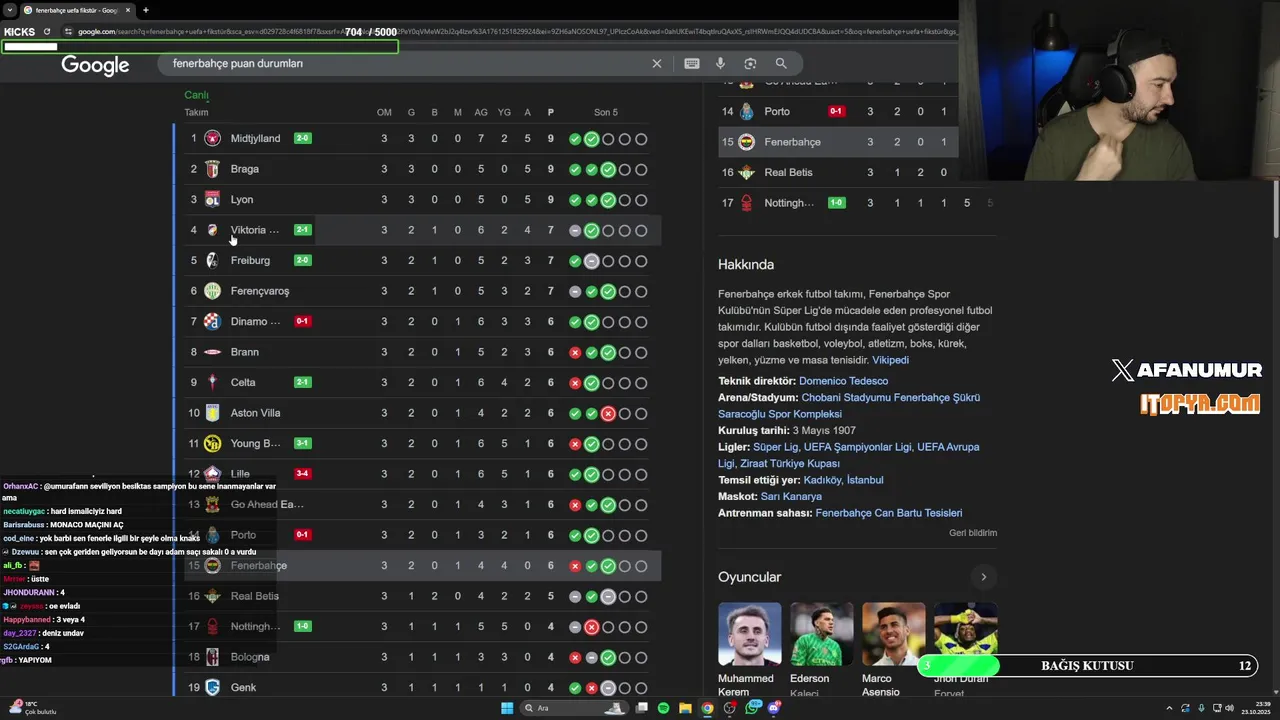Click the Genk club crest

[212, 687]
